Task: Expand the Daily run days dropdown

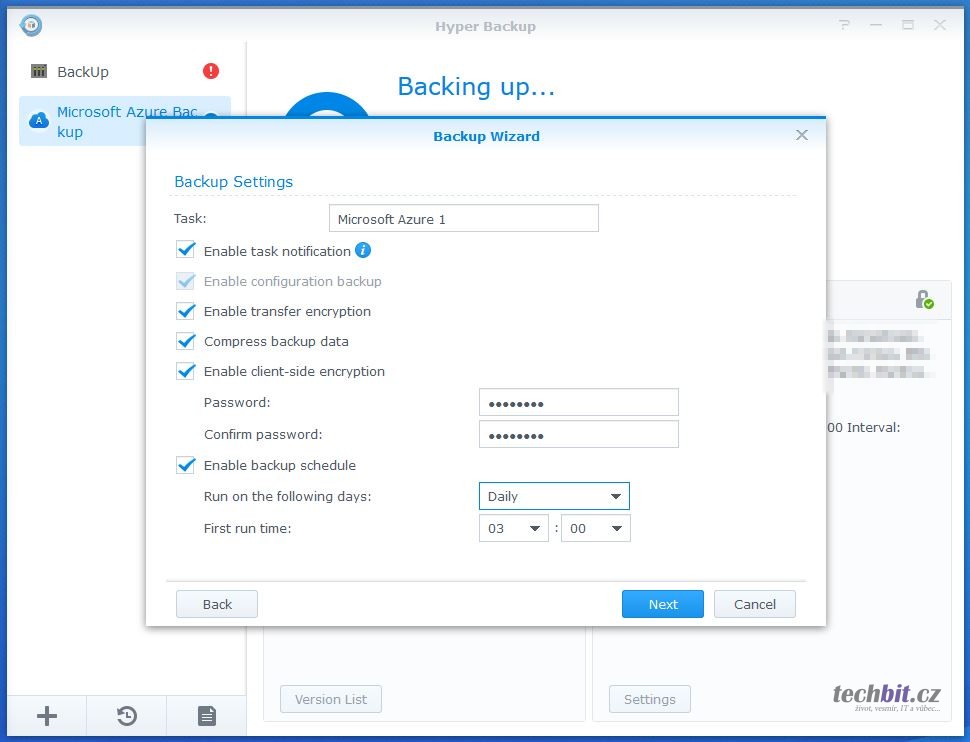Action: pyautogui.click(x=554, y=496)
